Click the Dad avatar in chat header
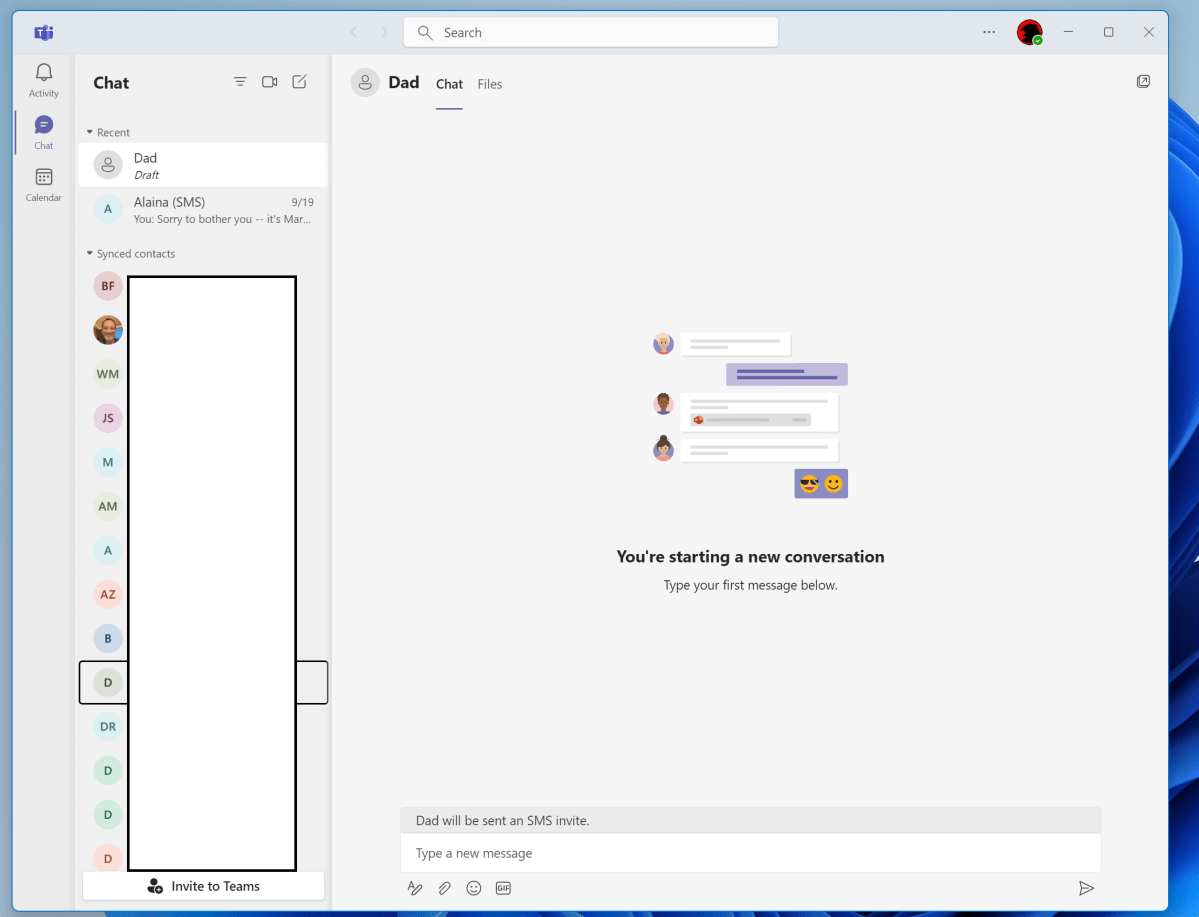The width and height of the screenshot is (1199, 917). [365, 83]
